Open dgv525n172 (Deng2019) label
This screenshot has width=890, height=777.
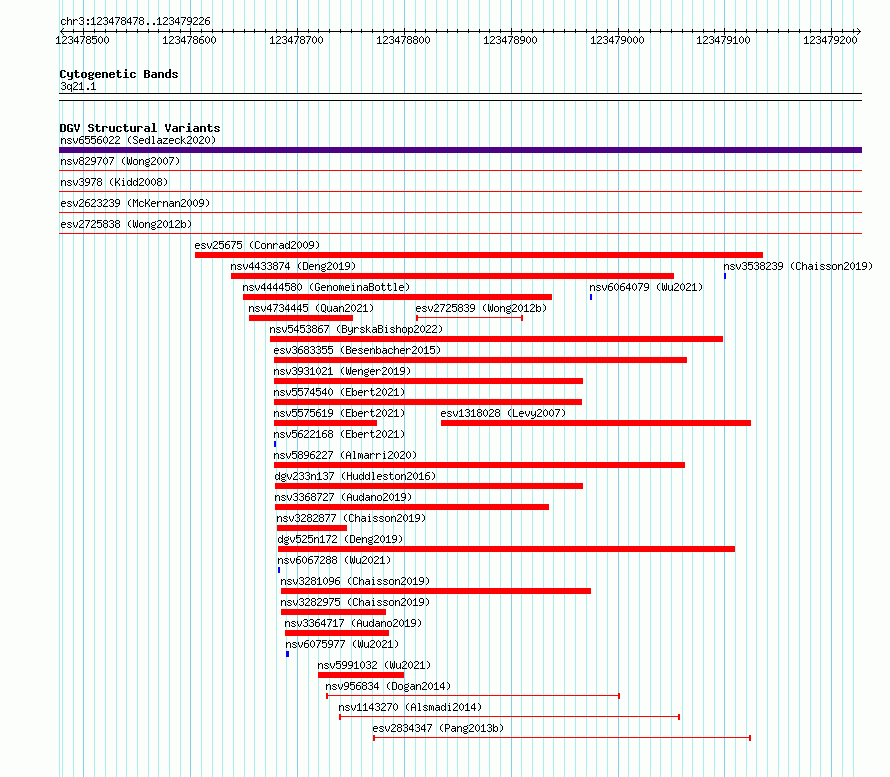[x=340, y=539]
